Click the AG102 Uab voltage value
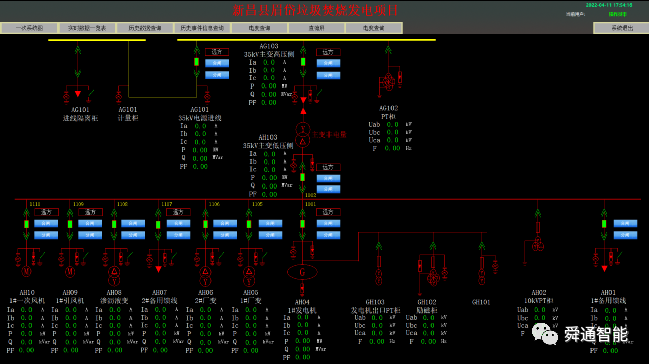649x364 pixels. point(392,124)
